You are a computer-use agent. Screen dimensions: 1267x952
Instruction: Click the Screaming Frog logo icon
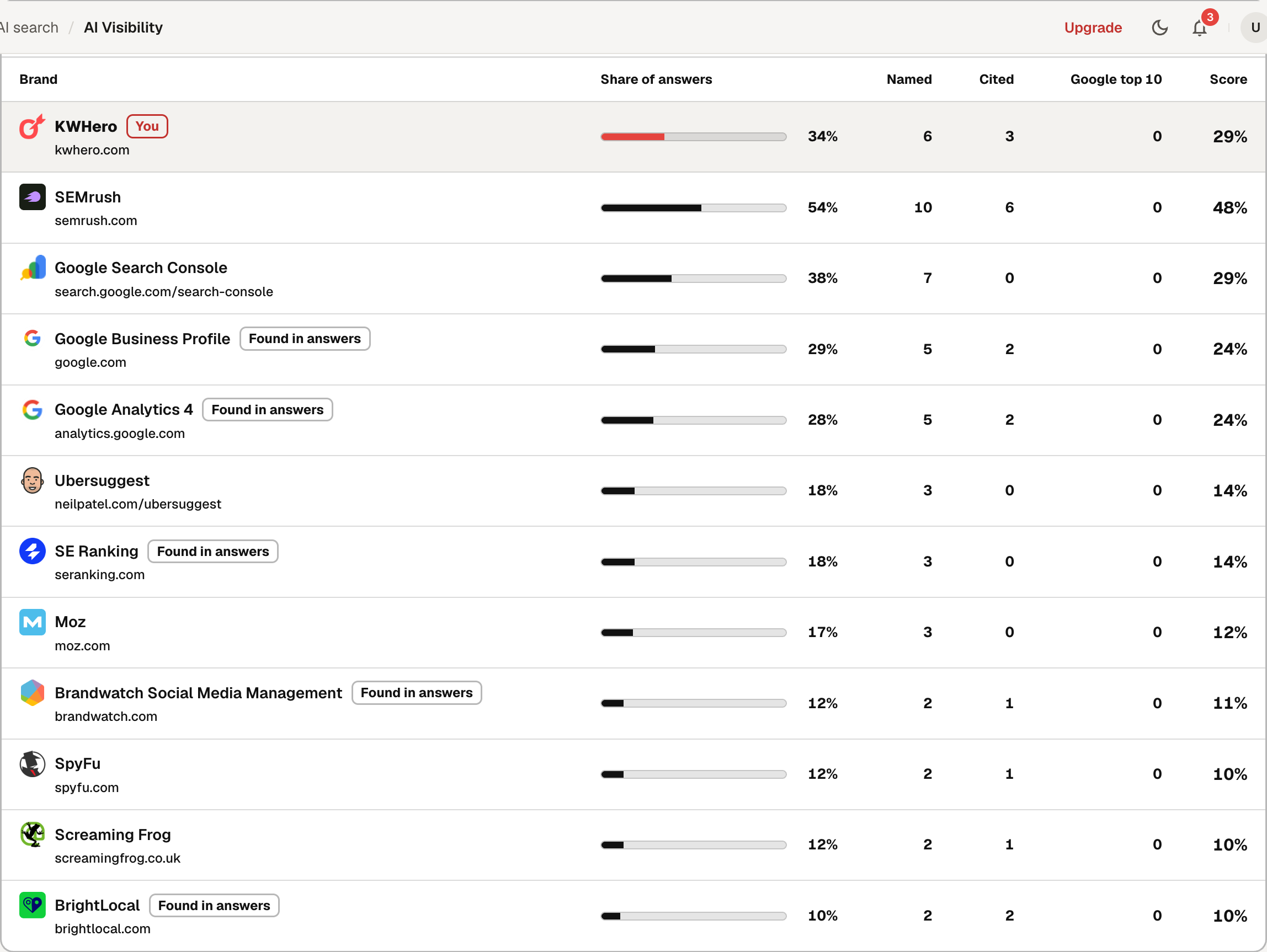click(x=32, y=835)
